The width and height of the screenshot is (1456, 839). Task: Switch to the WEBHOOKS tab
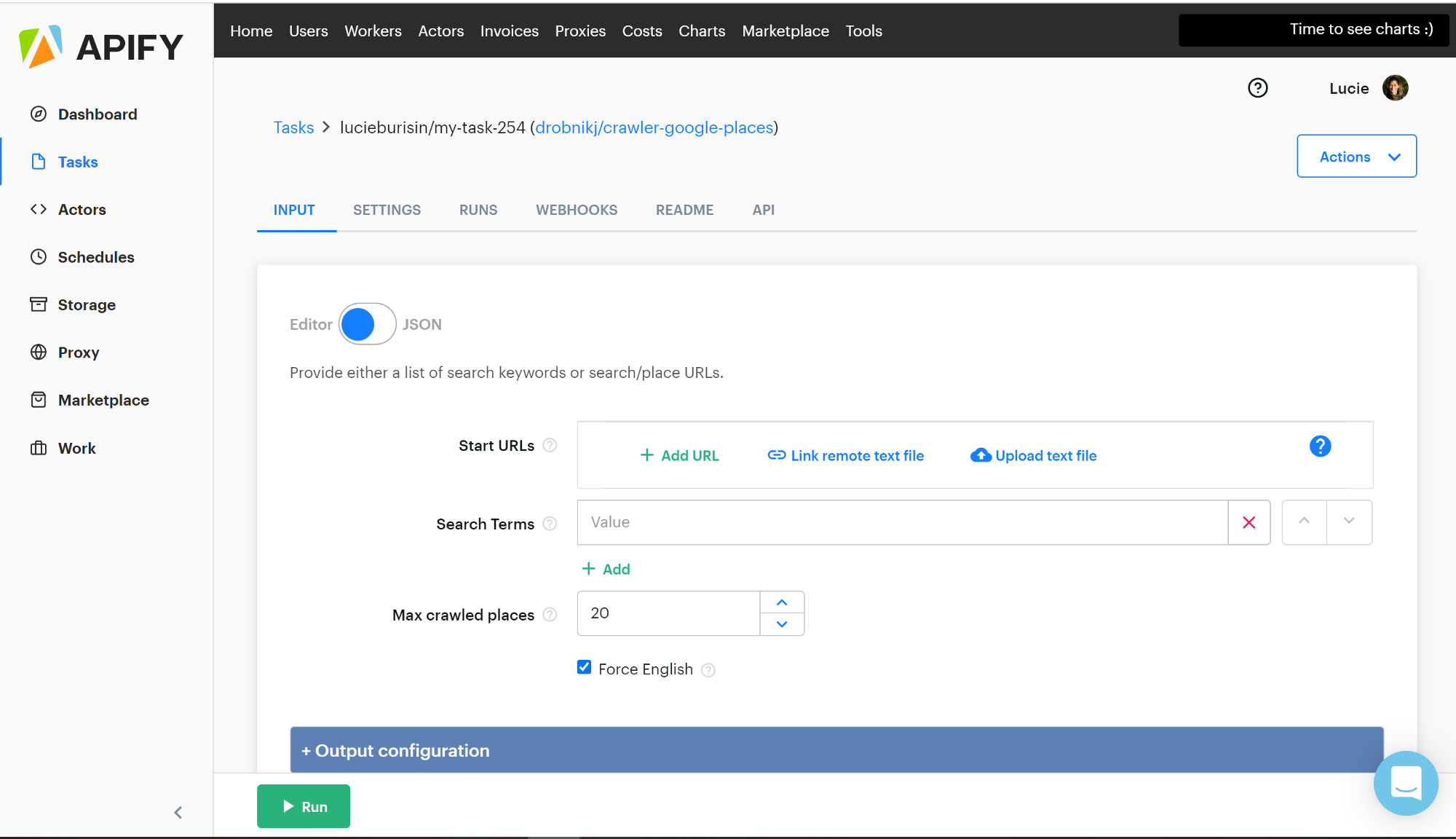point(577,210)
